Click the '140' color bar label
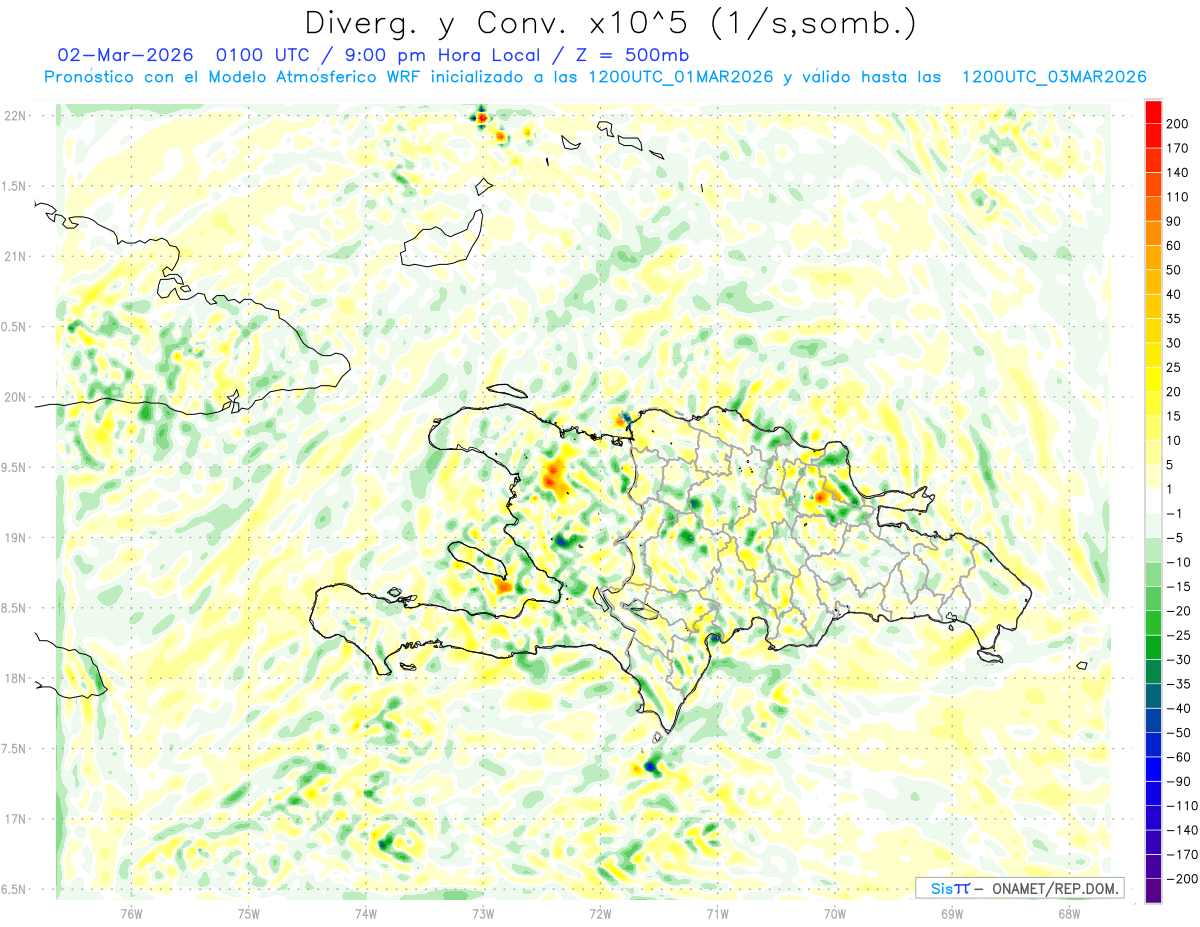 coord(1179,173)
